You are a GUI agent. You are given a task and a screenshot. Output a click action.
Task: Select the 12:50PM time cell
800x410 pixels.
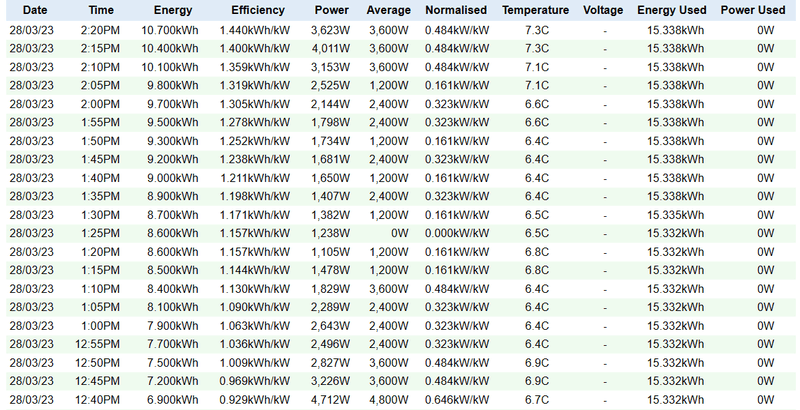(97, 363)
